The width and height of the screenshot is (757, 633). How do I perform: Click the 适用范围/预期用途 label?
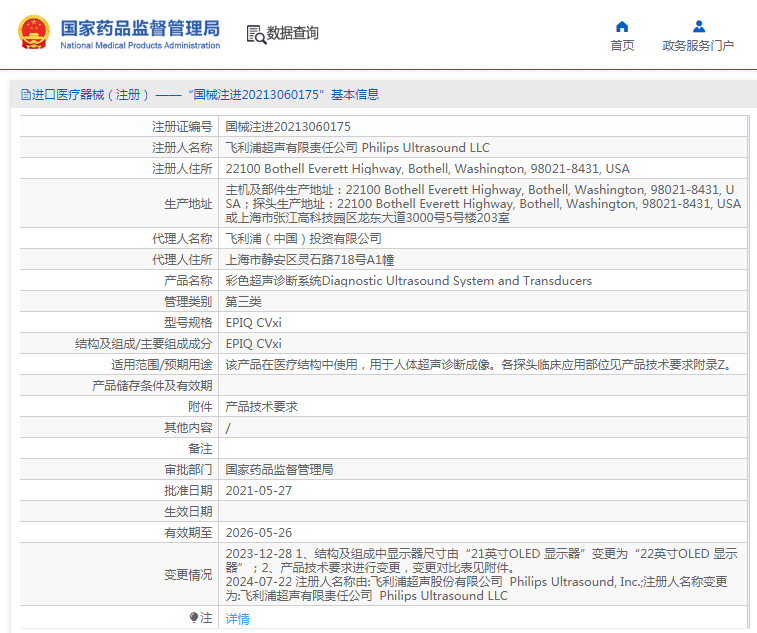pyautogui.click(x=162, y=365)
